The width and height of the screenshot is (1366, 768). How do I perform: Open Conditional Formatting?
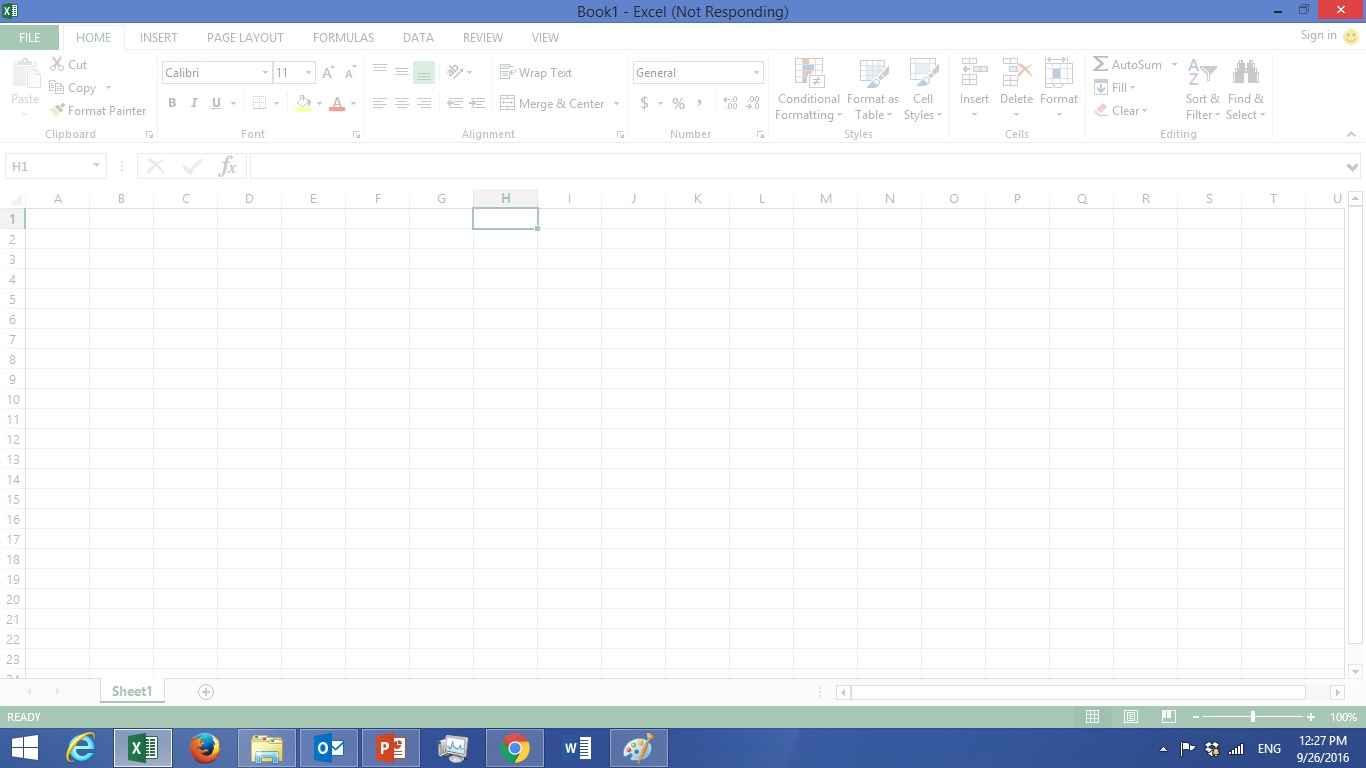(809, 89)
